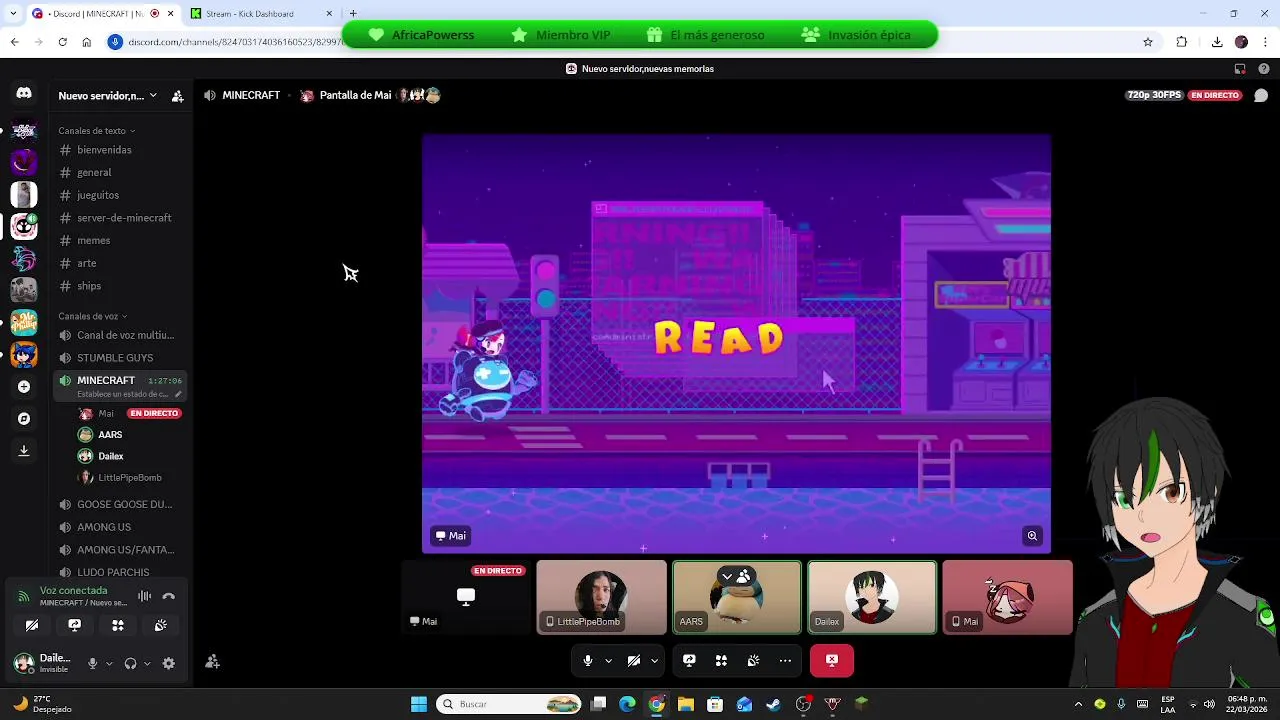Go to Chrome home page button
Image resolution: width=1280 pixels, height=720 pixels.
tap(86, 42)
